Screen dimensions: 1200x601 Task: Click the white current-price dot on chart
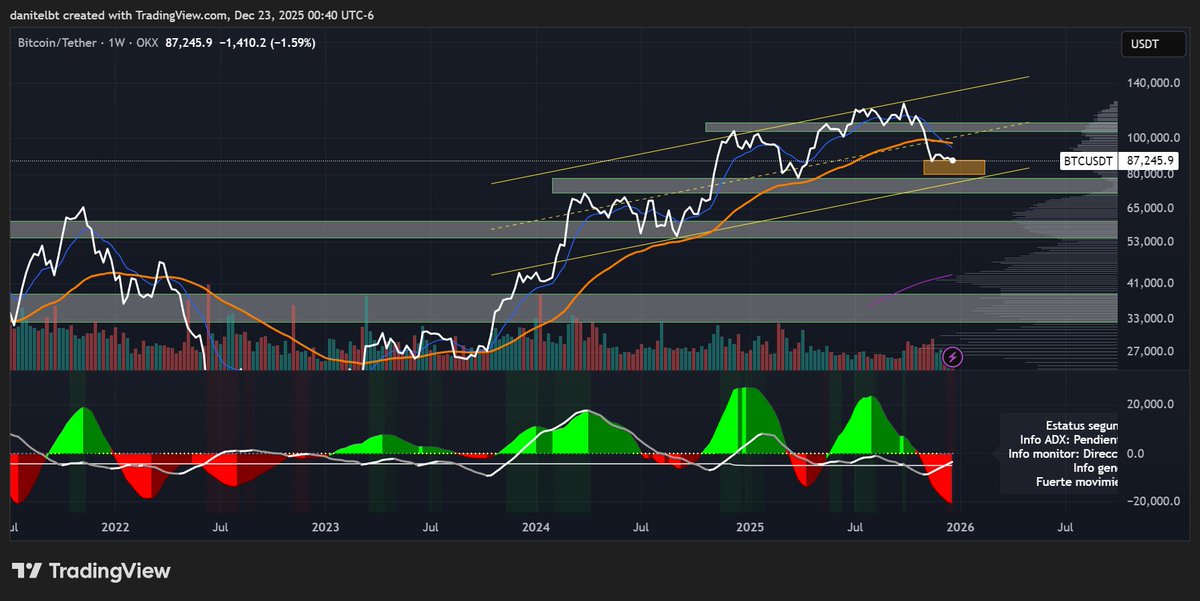[x=952, y=160]
